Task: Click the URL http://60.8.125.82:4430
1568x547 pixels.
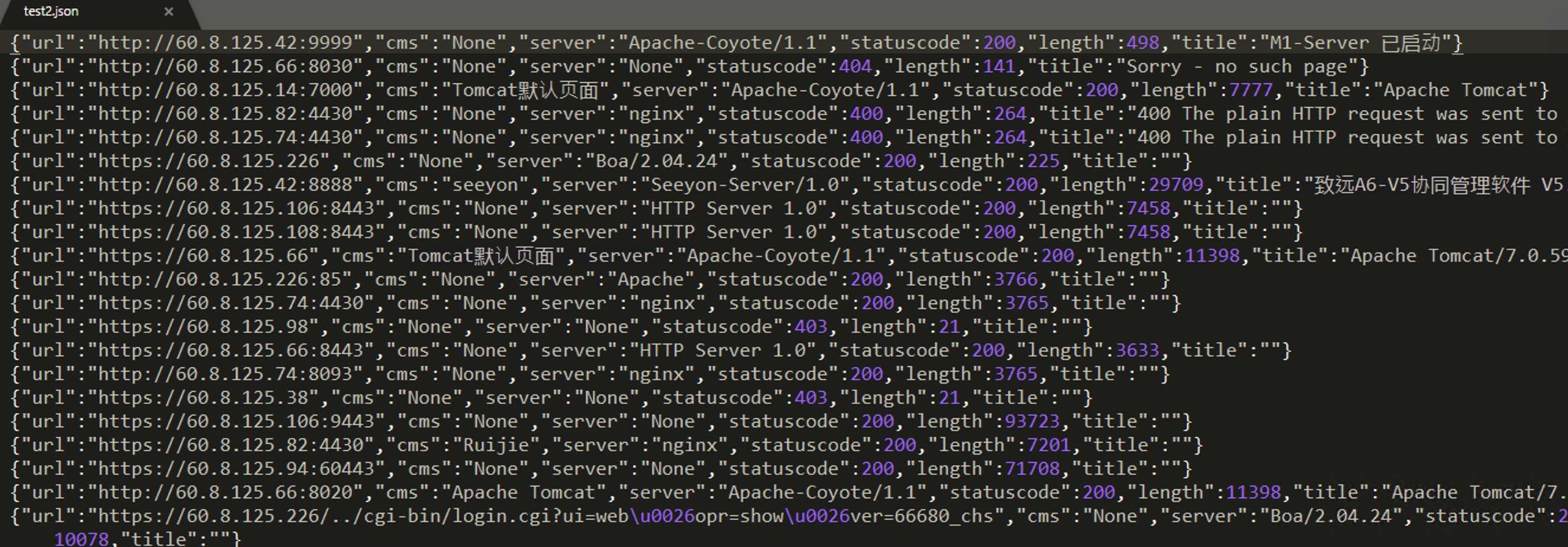Action: coord(225,114)
